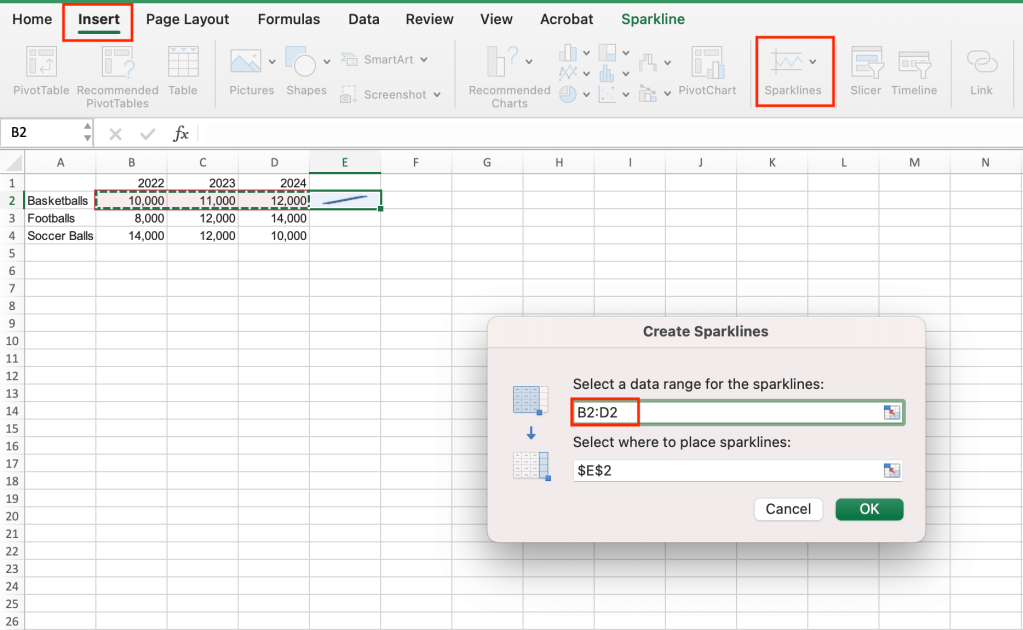
Task: Cancel the formula bar entry with X
Action: click(115, 134)
